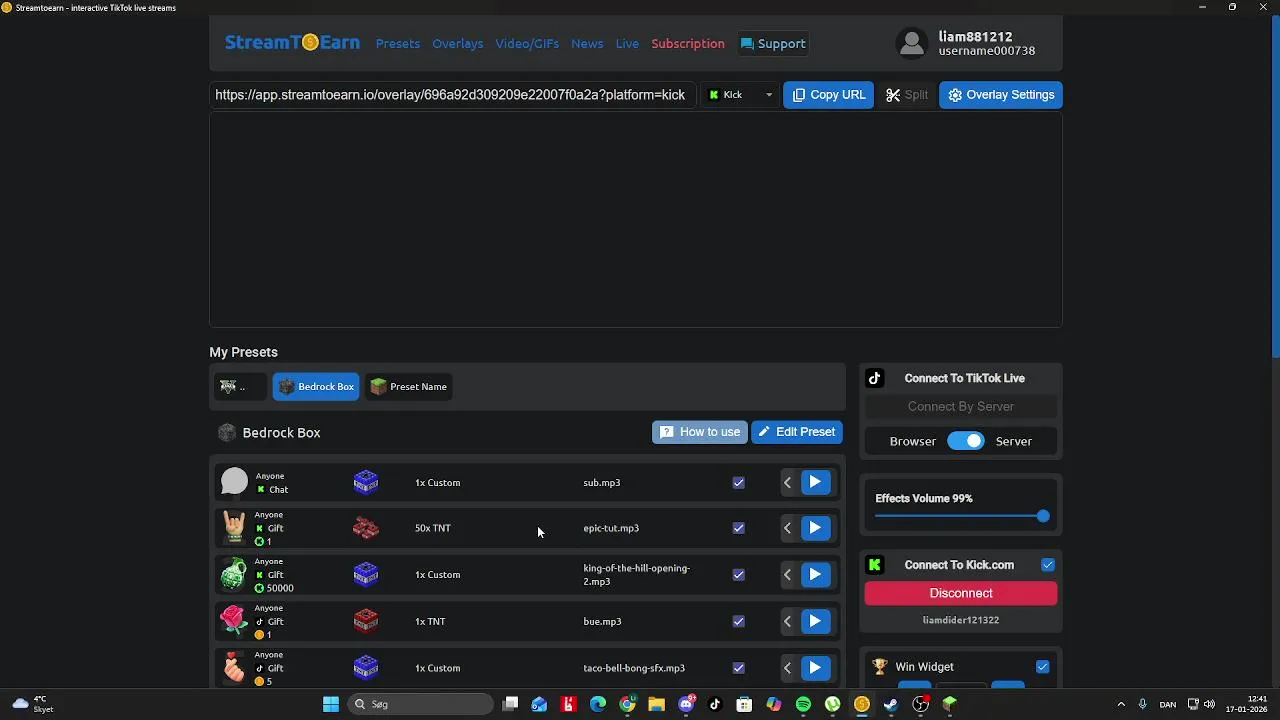This screenshot has width=1280, height=720.
Task: Click the finger heart gift icon in taco-bell row
Action: [x=234, y=667]
